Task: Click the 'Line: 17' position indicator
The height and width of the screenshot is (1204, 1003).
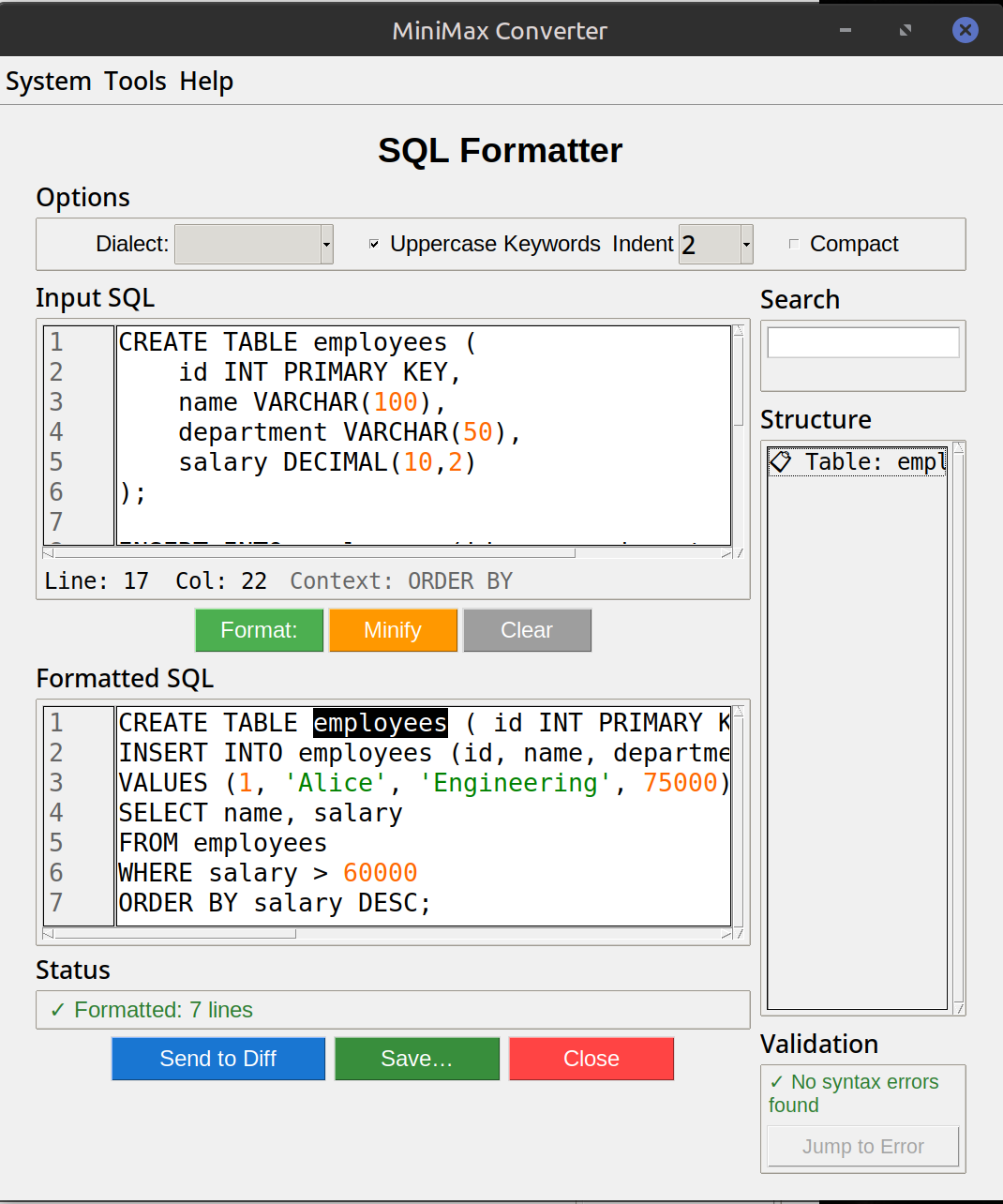Action: tap(97, 581)
